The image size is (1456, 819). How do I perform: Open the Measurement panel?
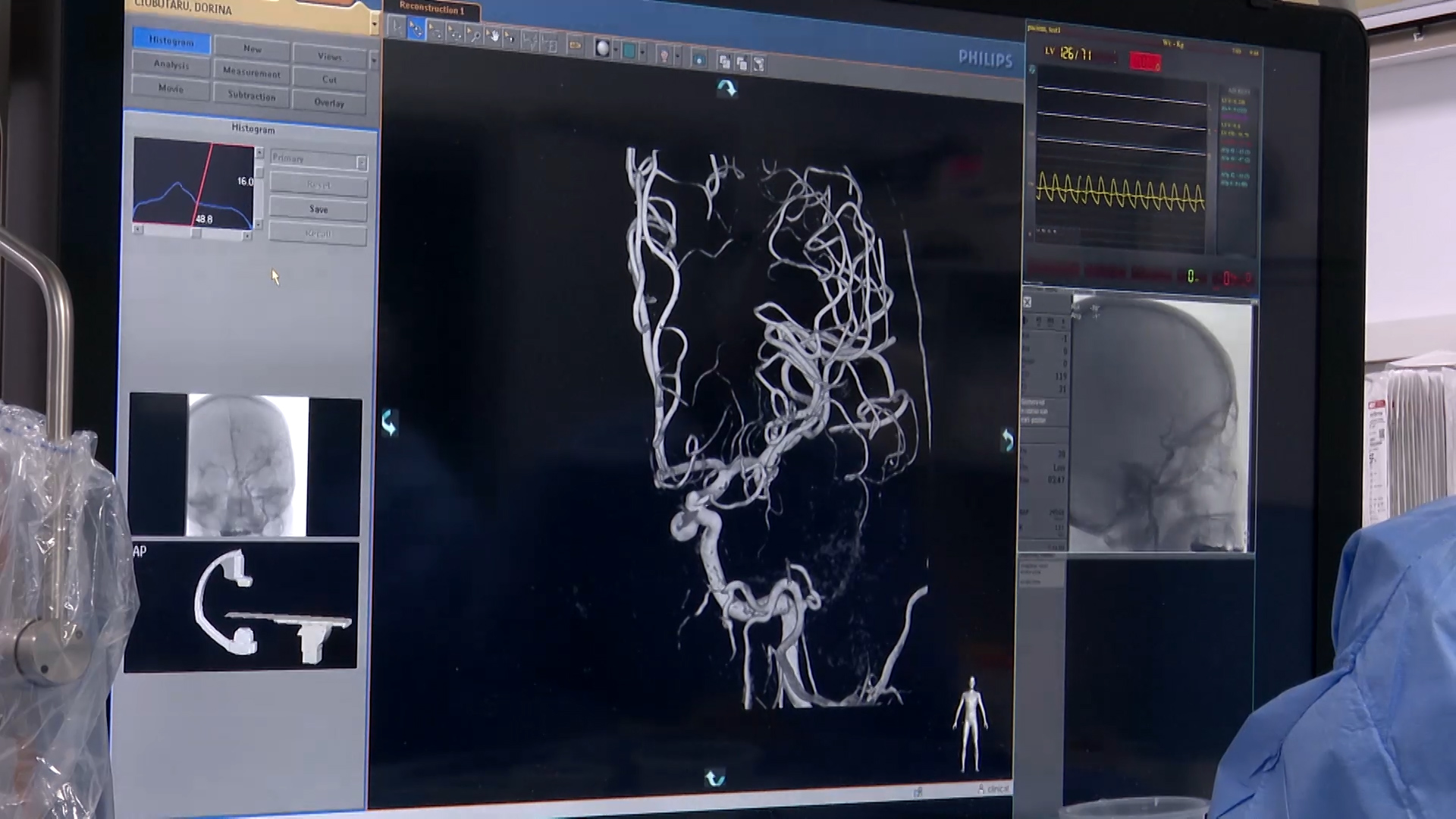[252, 72]
